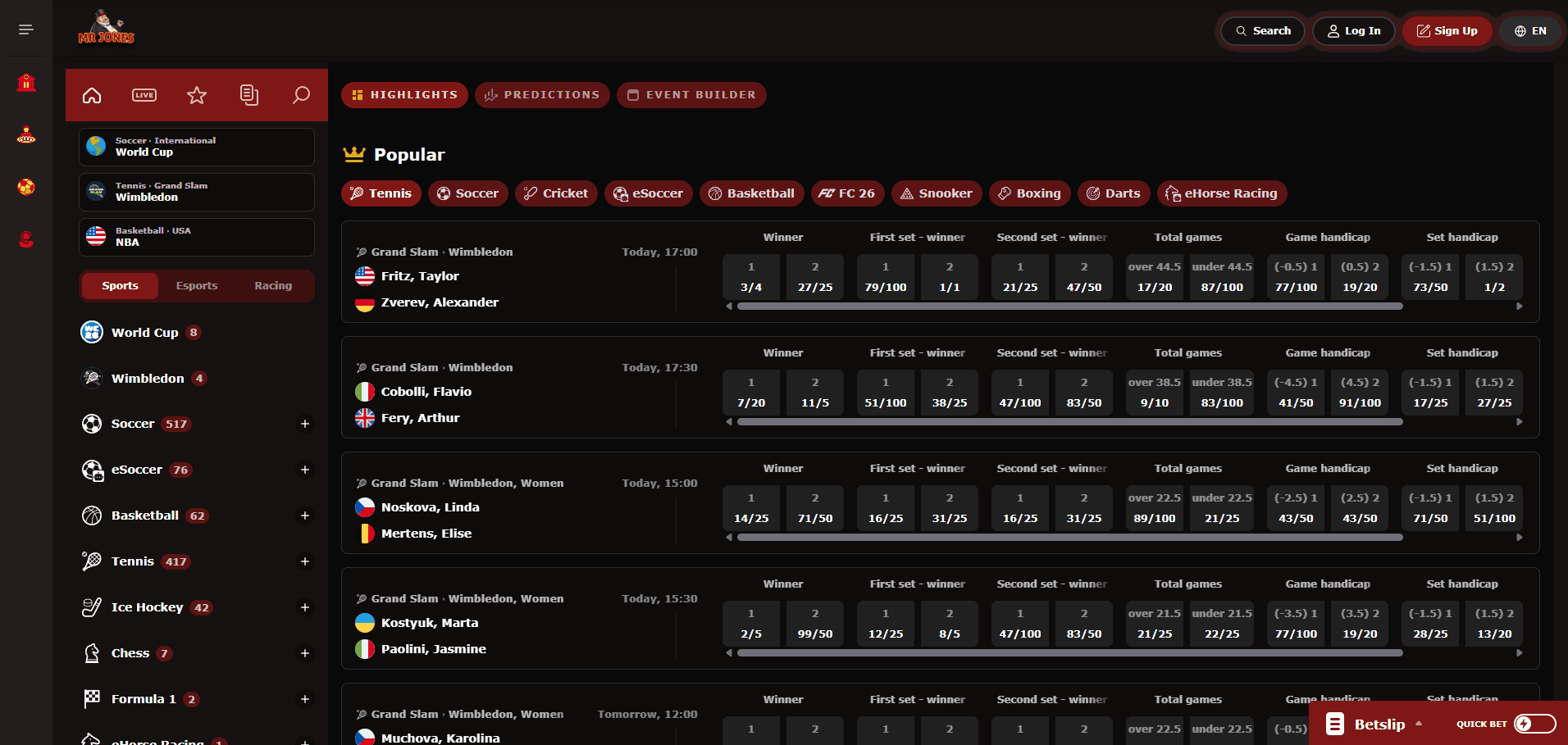Expand the Basketball sport category
Screen dimensions: 1568x745
tap(305, 516)
